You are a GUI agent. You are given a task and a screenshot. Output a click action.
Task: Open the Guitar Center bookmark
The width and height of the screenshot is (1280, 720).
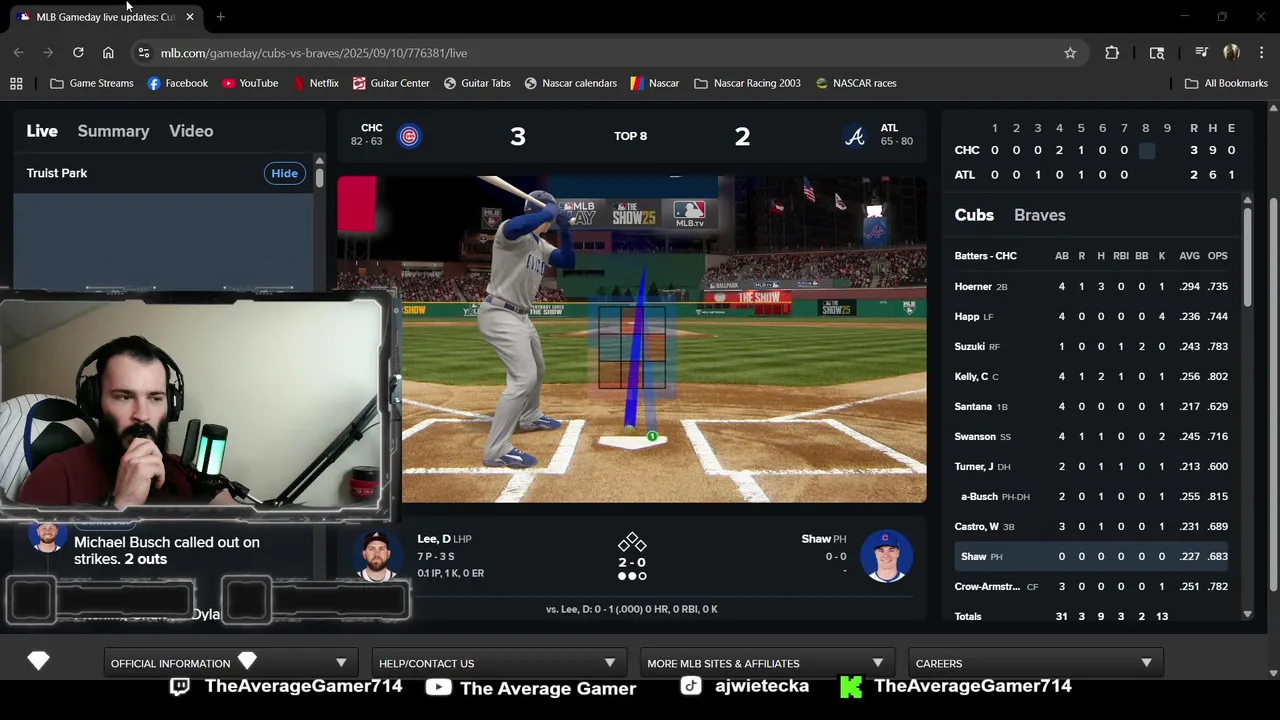391,83
